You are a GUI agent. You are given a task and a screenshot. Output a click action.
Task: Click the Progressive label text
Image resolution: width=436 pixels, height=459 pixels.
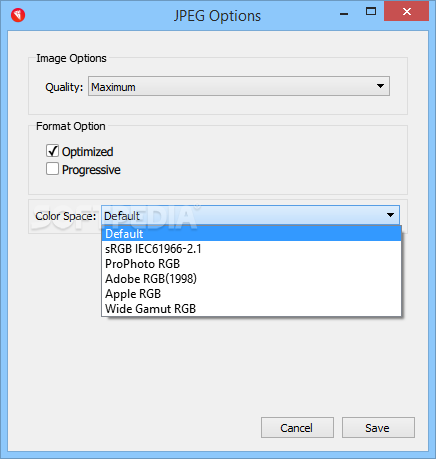click(91, 170)
